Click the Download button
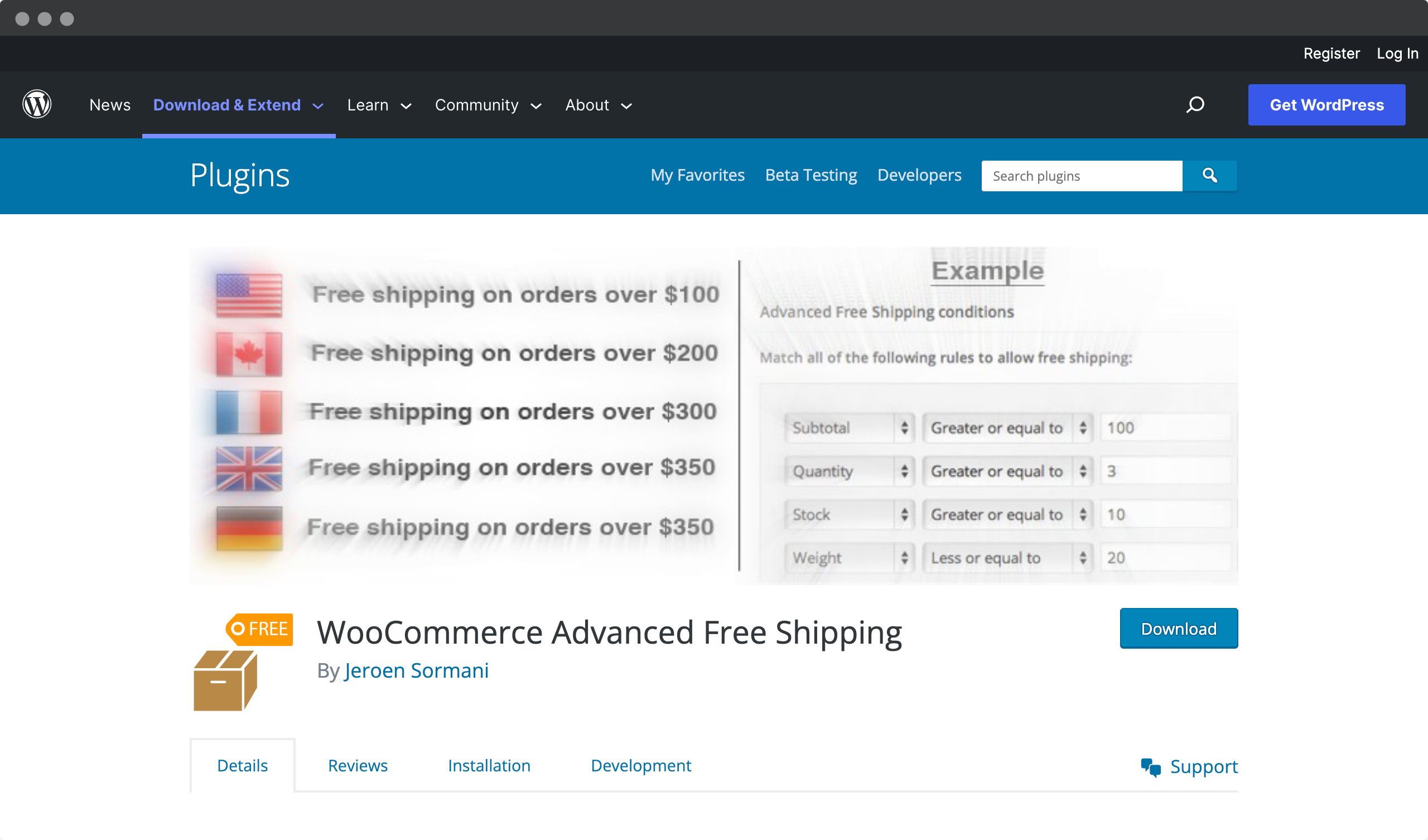This screenshot has height=840, width=1428. point(1179,629)
